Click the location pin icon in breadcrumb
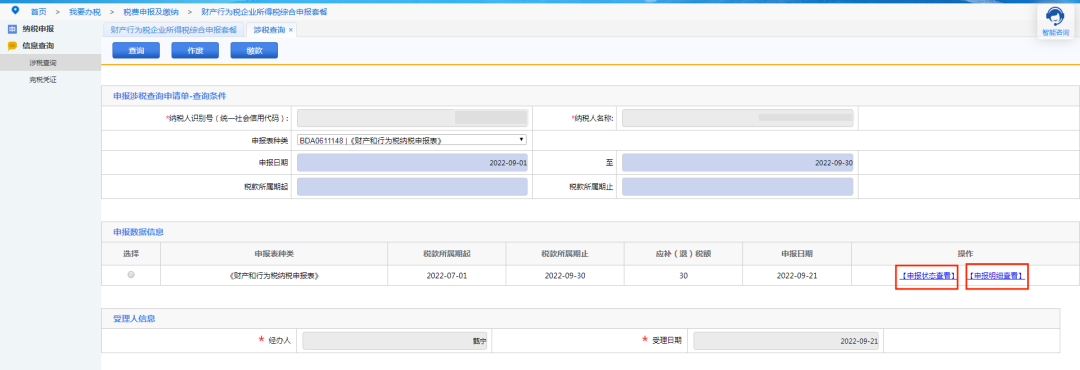Image resolution: width=1080 pixels, height=370 pixels. [x=16, y=10]
